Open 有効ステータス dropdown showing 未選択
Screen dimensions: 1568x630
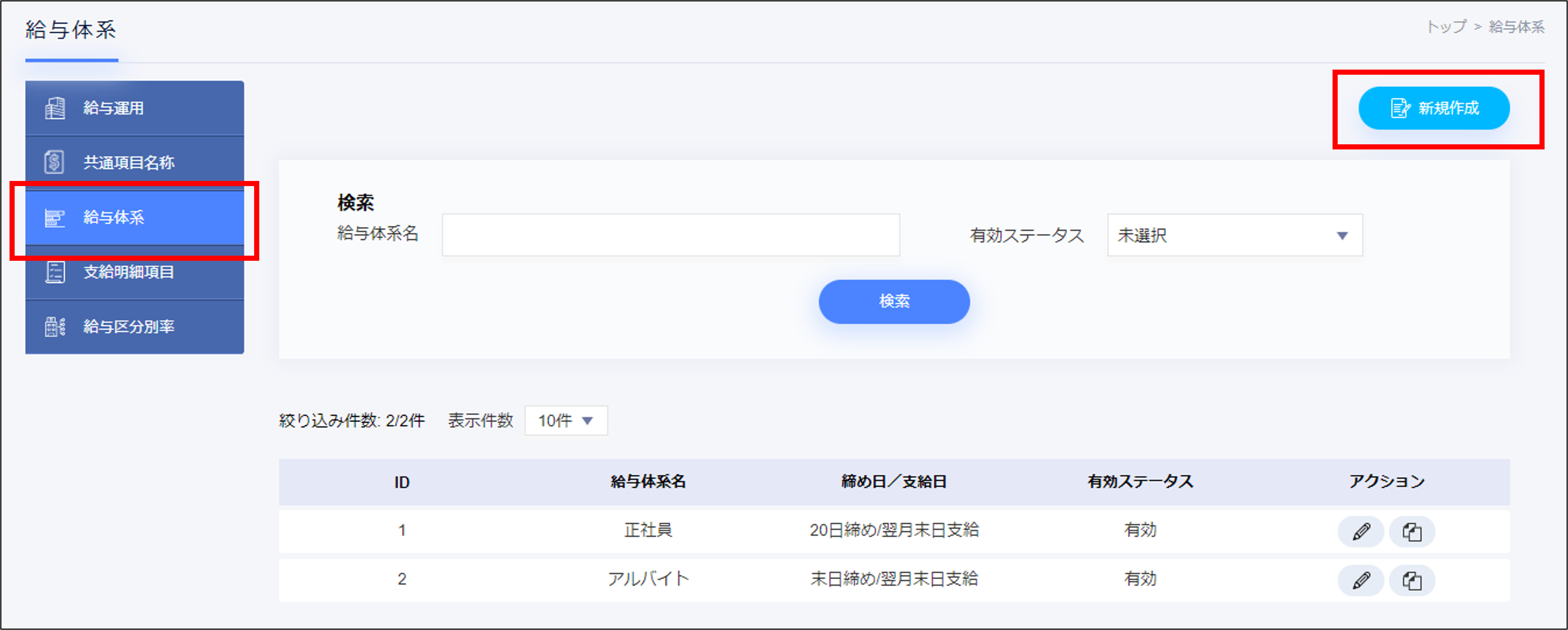point(1234,236)
